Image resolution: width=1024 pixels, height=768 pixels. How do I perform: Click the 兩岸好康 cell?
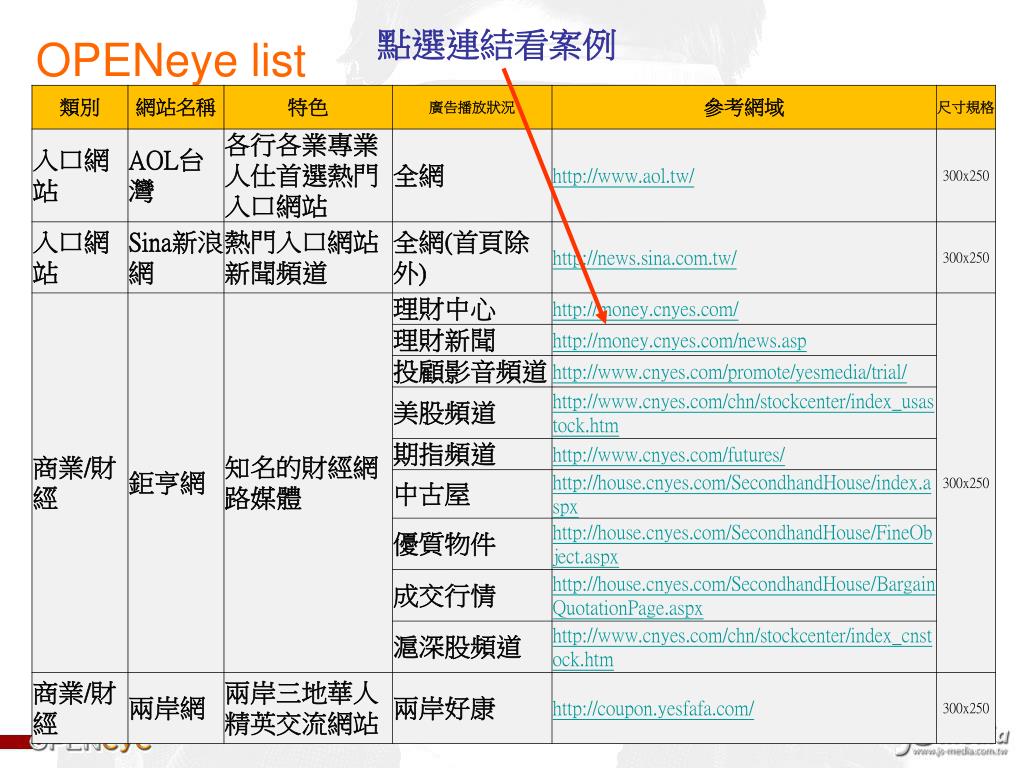472,709
